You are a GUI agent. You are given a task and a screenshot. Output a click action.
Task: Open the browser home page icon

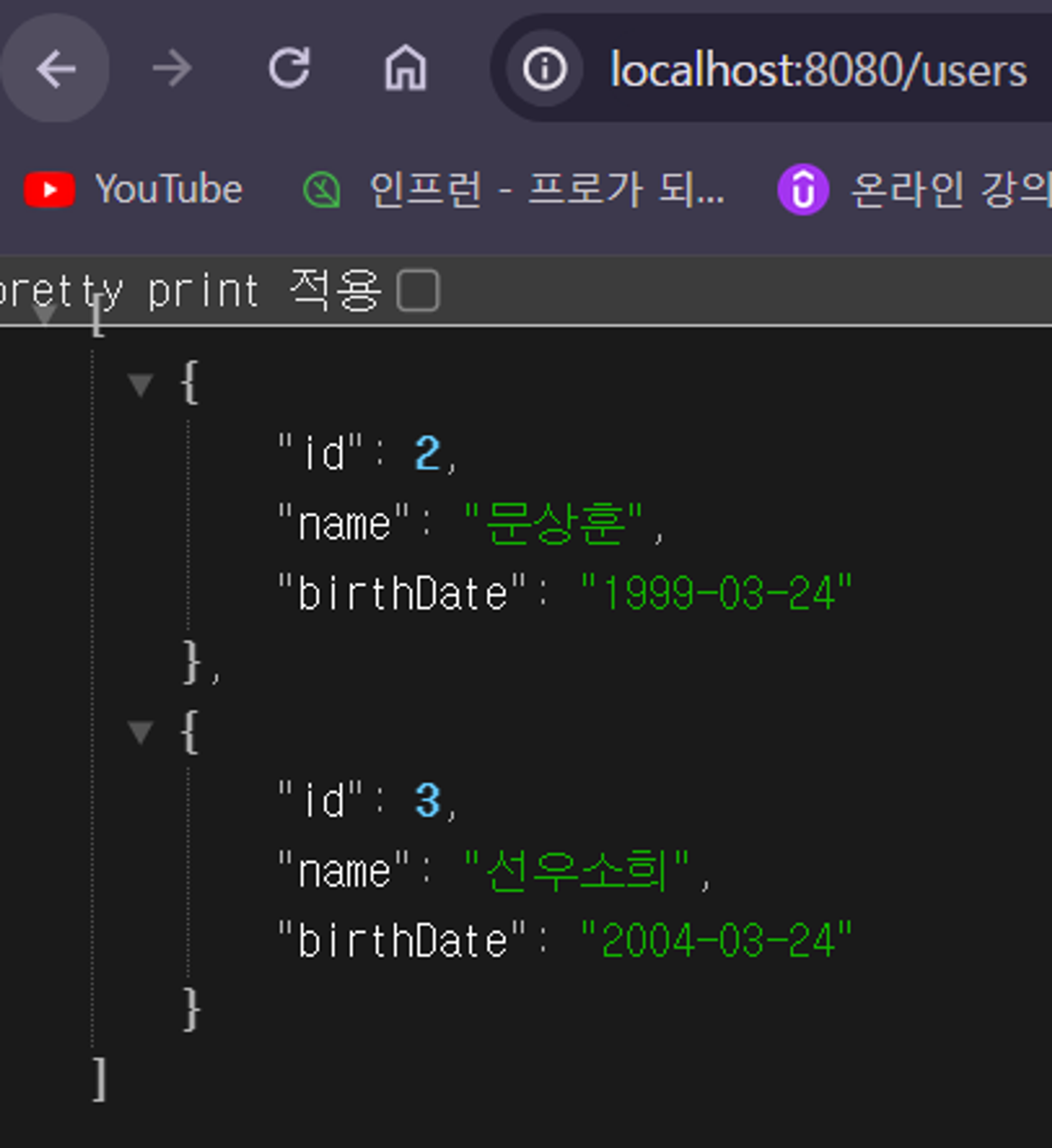click(x=406, y=68)
